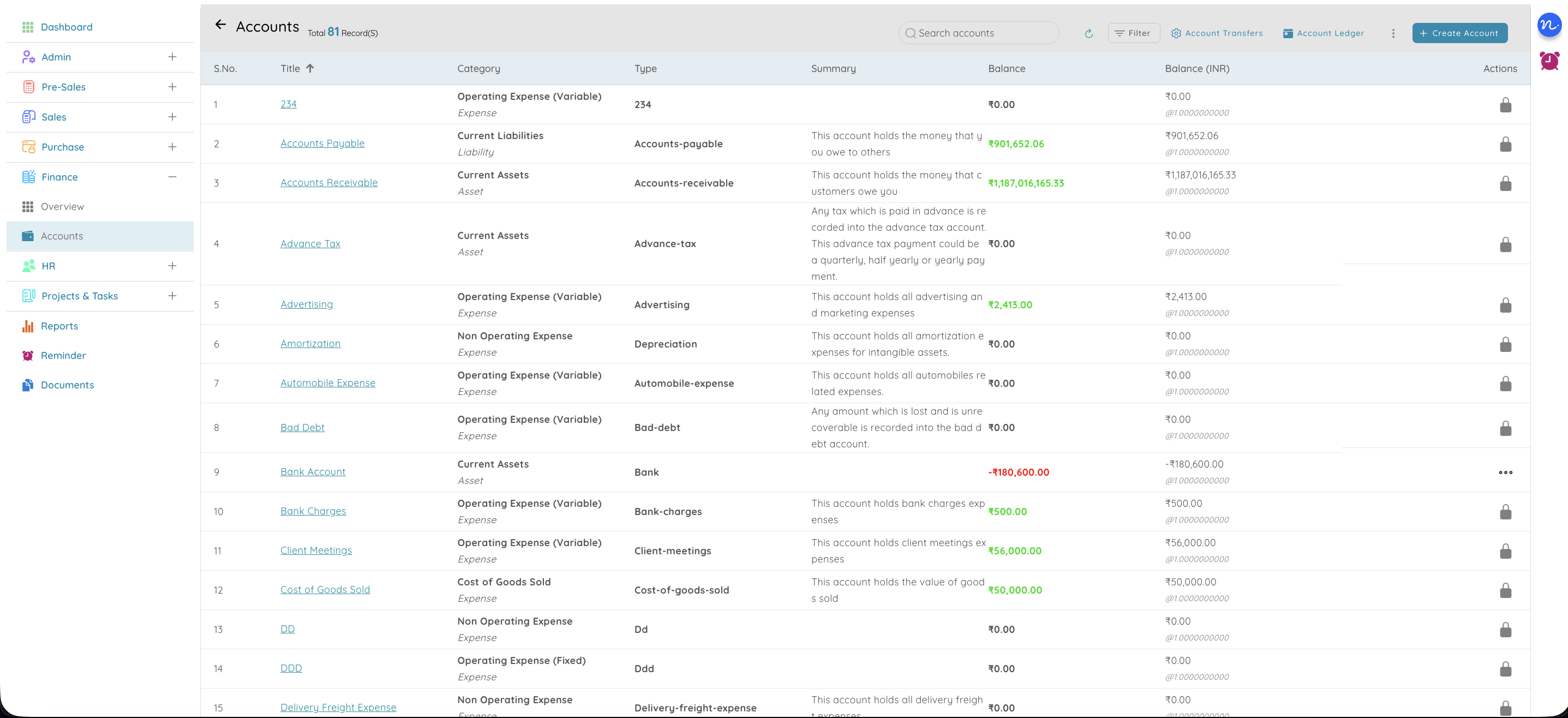The image size is (1568, 718).
Task: Click lock icon in Advertising row
Action: click(x=1505, y=305)
